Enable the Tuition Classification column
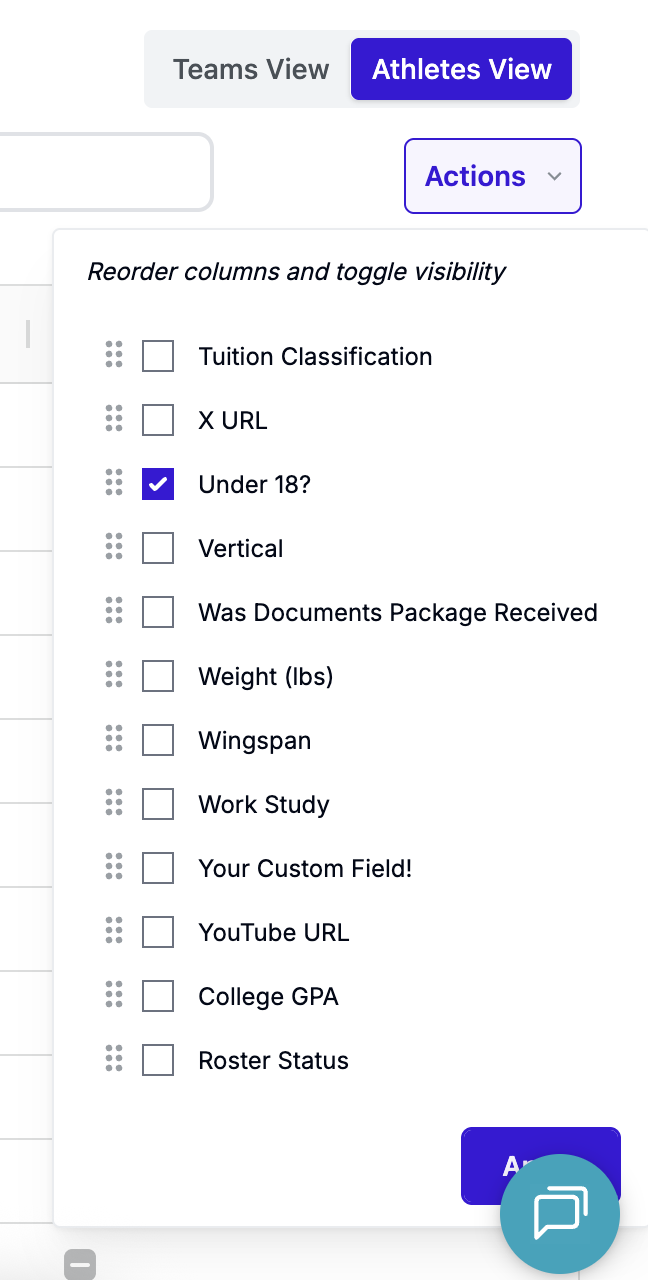Viewport: 648px width, 1280px height. (158, 356)
